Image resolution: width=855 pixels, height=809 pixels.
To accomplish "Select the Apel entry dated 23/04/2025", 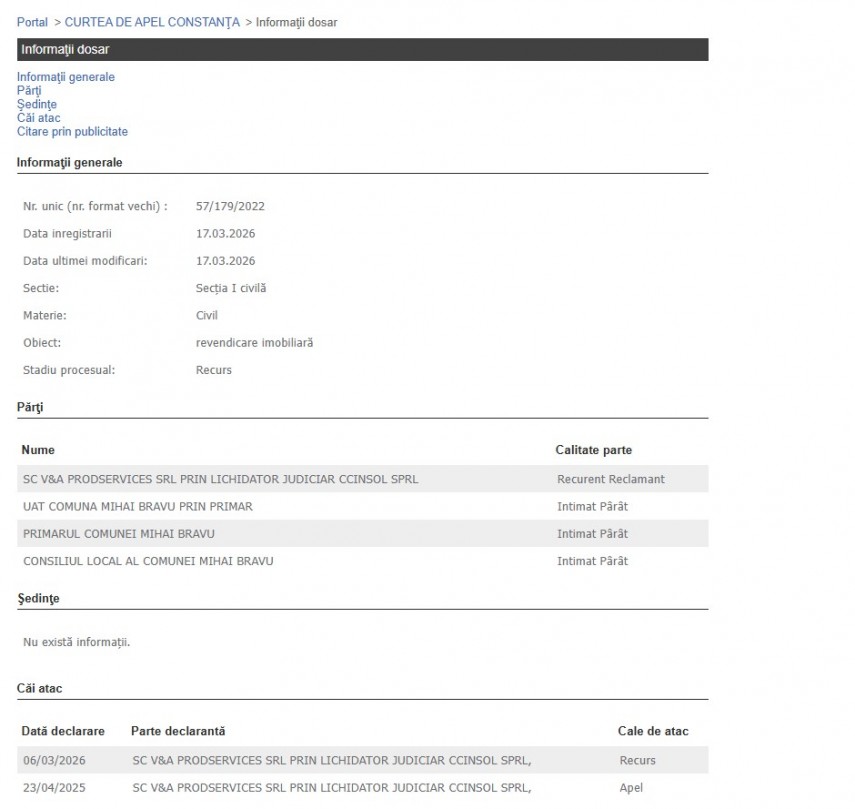I will click(x=631, y=788).
